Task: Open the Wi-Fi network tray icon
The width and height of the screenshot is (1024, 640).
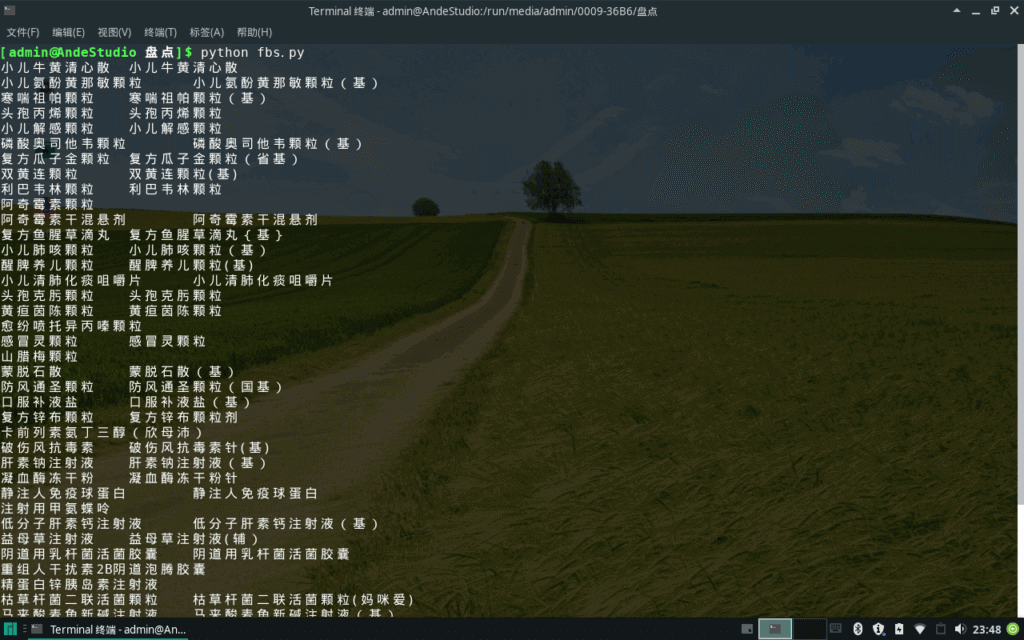Action: [x=920, y=629]
